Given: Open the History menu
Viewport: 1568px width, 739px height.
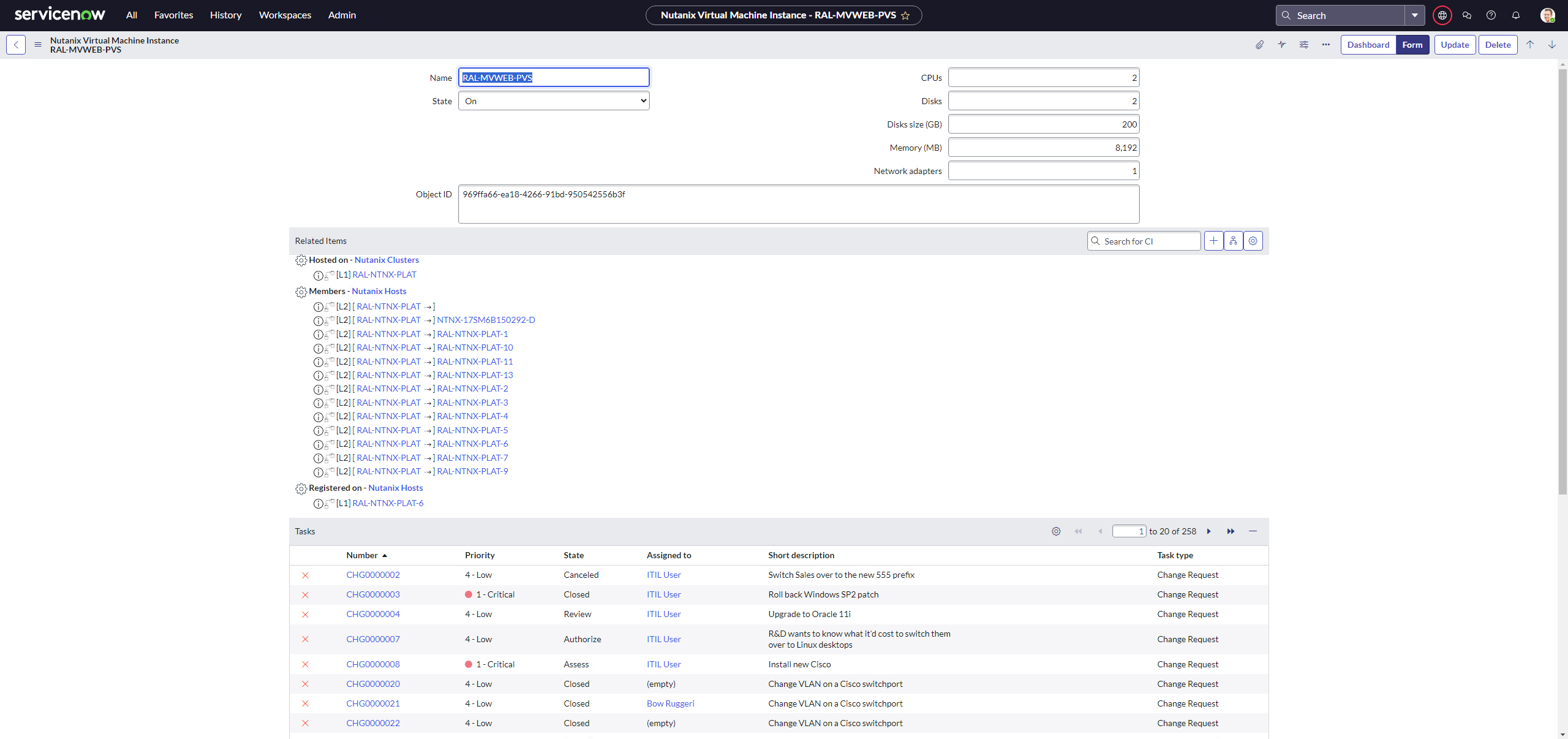Looking at the screenshot, I should 225,15.
